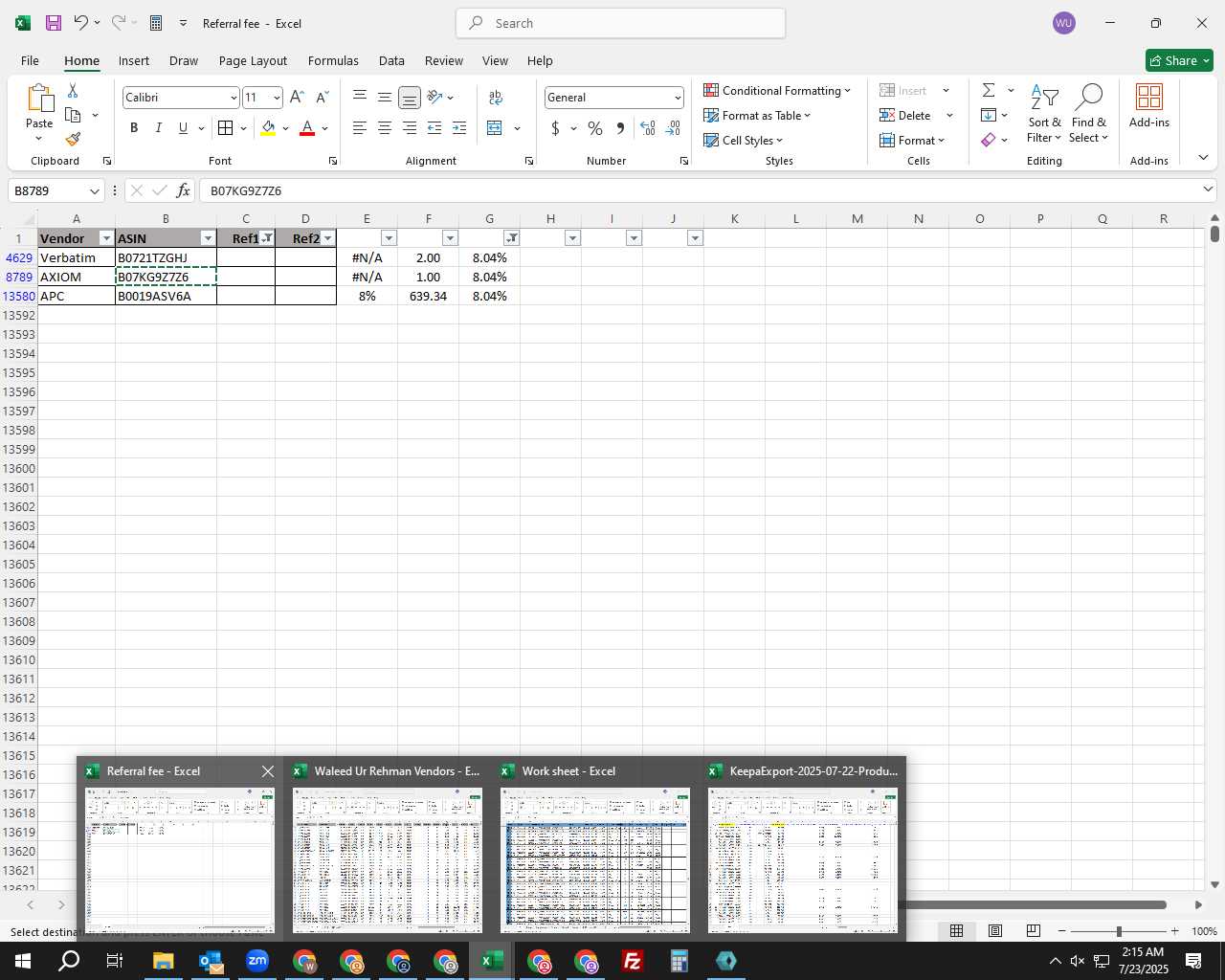Switch to the Data tab
This screenshot has height=980, width=1225.
[x=391, y=60]
